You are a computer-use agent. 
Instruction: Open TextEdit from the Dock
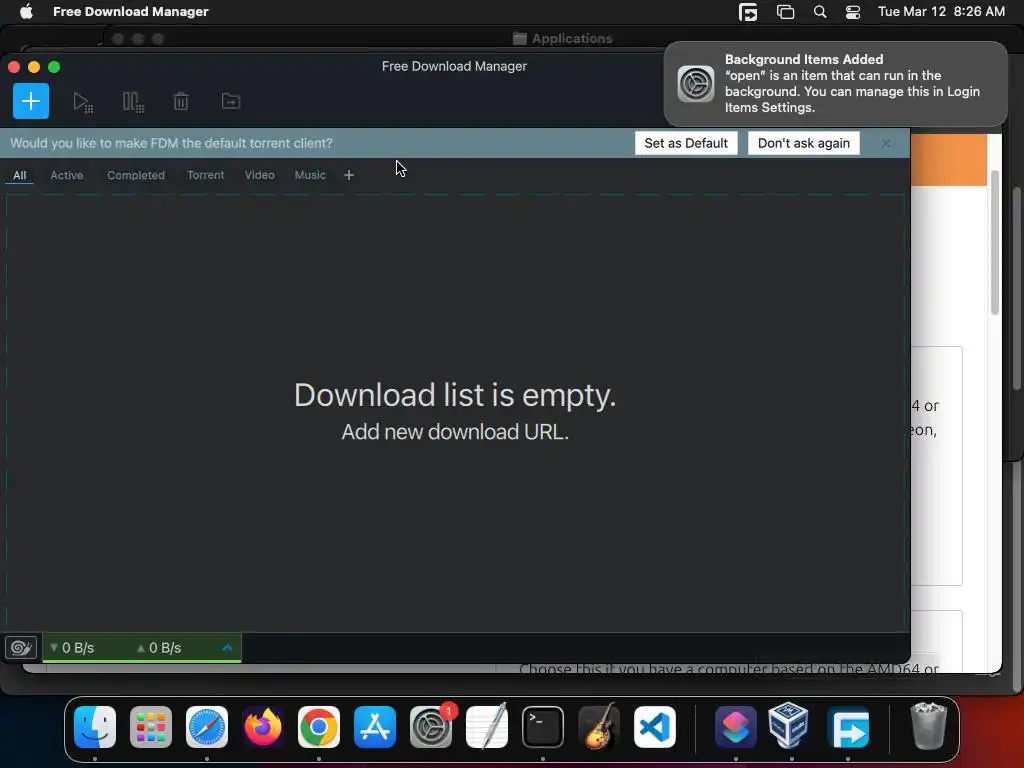[x=487, y=727]
